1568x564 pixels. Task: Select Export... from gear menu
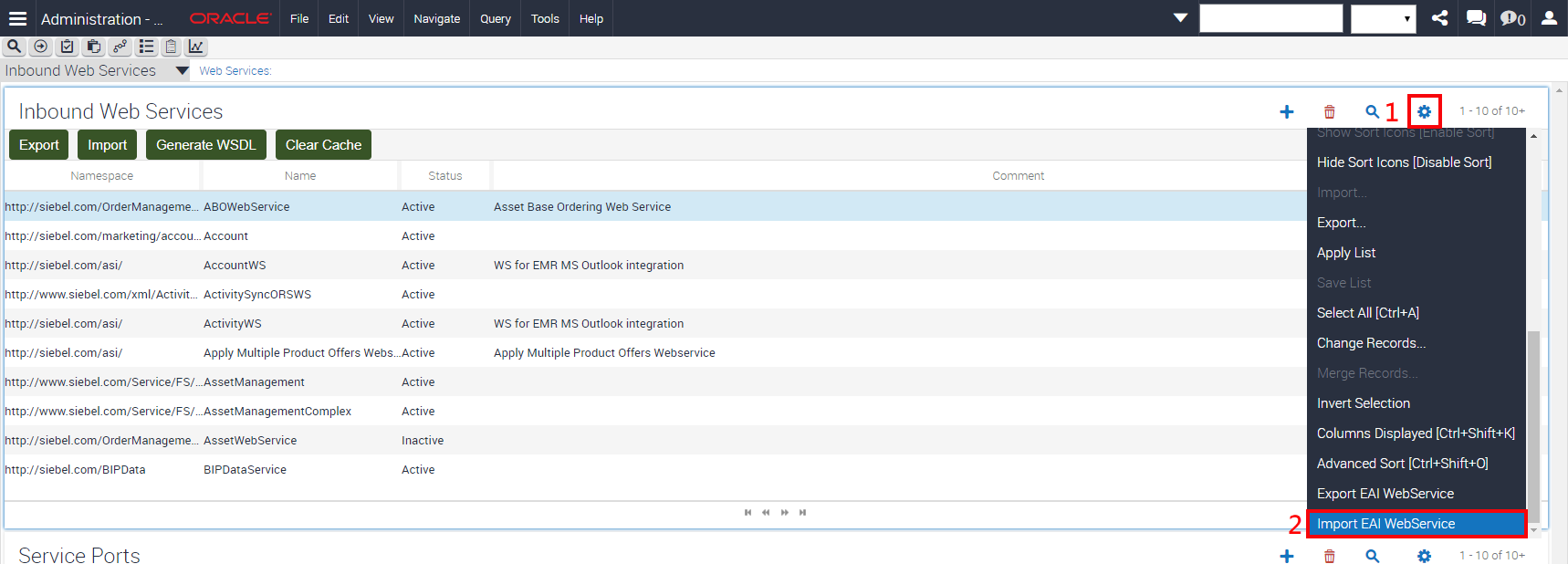tap(1416, 223)
